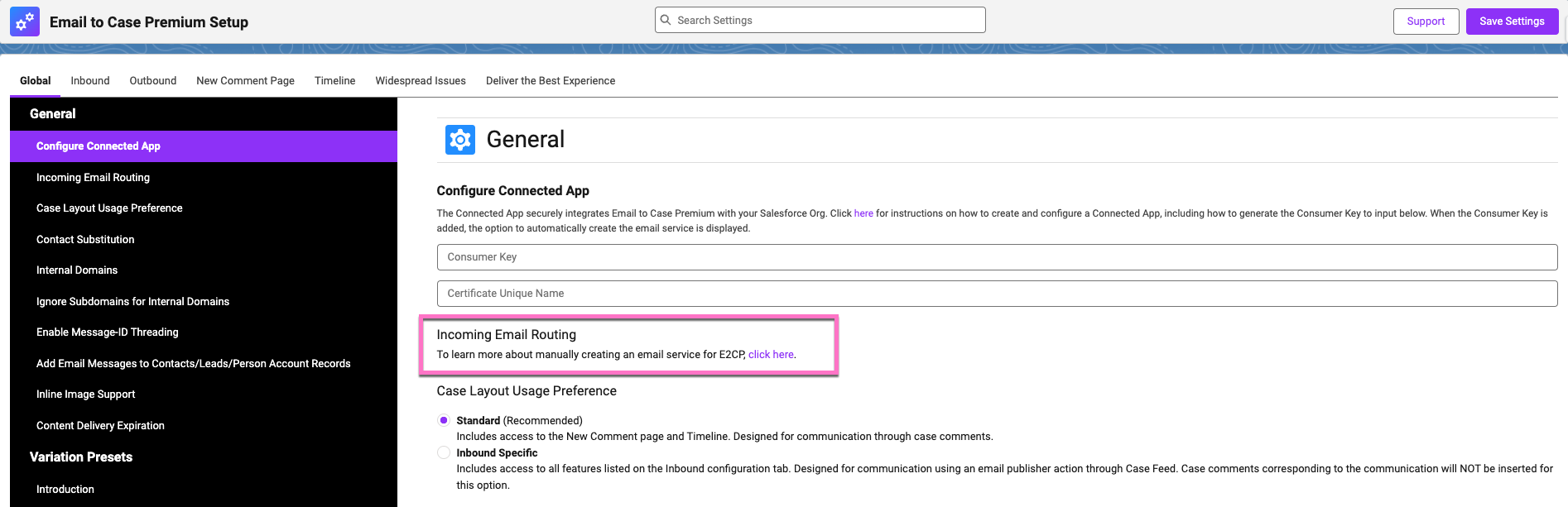Open Add Email Messages to Contacts/Leads item
This screenshot has width=1568, height=507.
tap(204, 364)
